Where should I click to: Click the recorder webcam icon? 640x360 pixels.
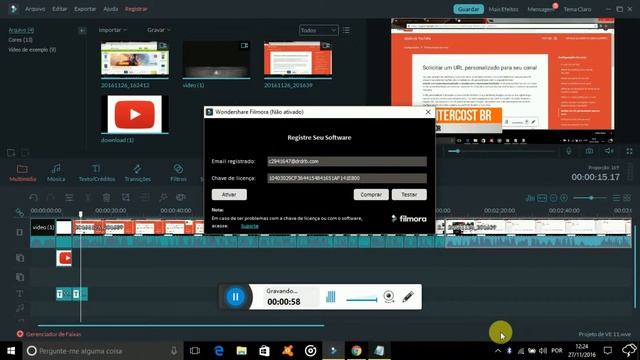[x=389, y=297]
